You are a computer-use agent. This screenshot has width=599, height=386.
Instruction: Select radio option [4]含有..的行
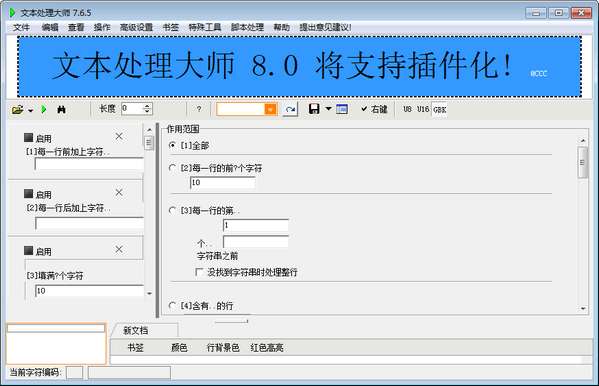pyautogui.click(x=172, y=305)
